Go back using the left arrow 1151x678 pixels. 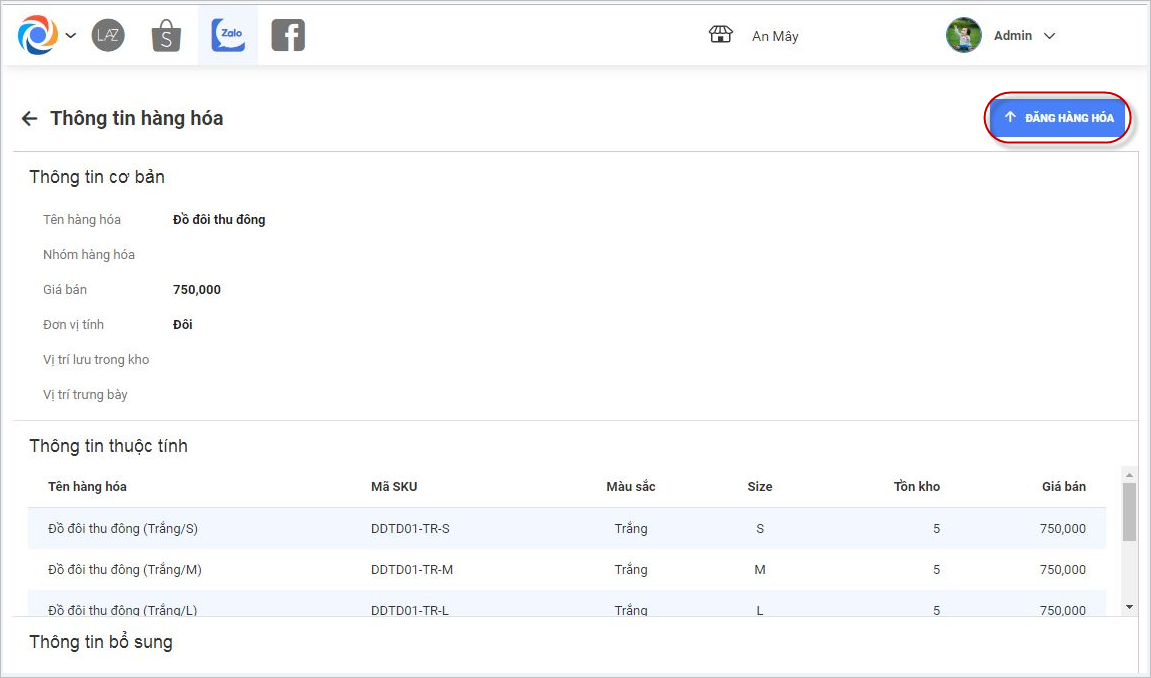point(29,119)
